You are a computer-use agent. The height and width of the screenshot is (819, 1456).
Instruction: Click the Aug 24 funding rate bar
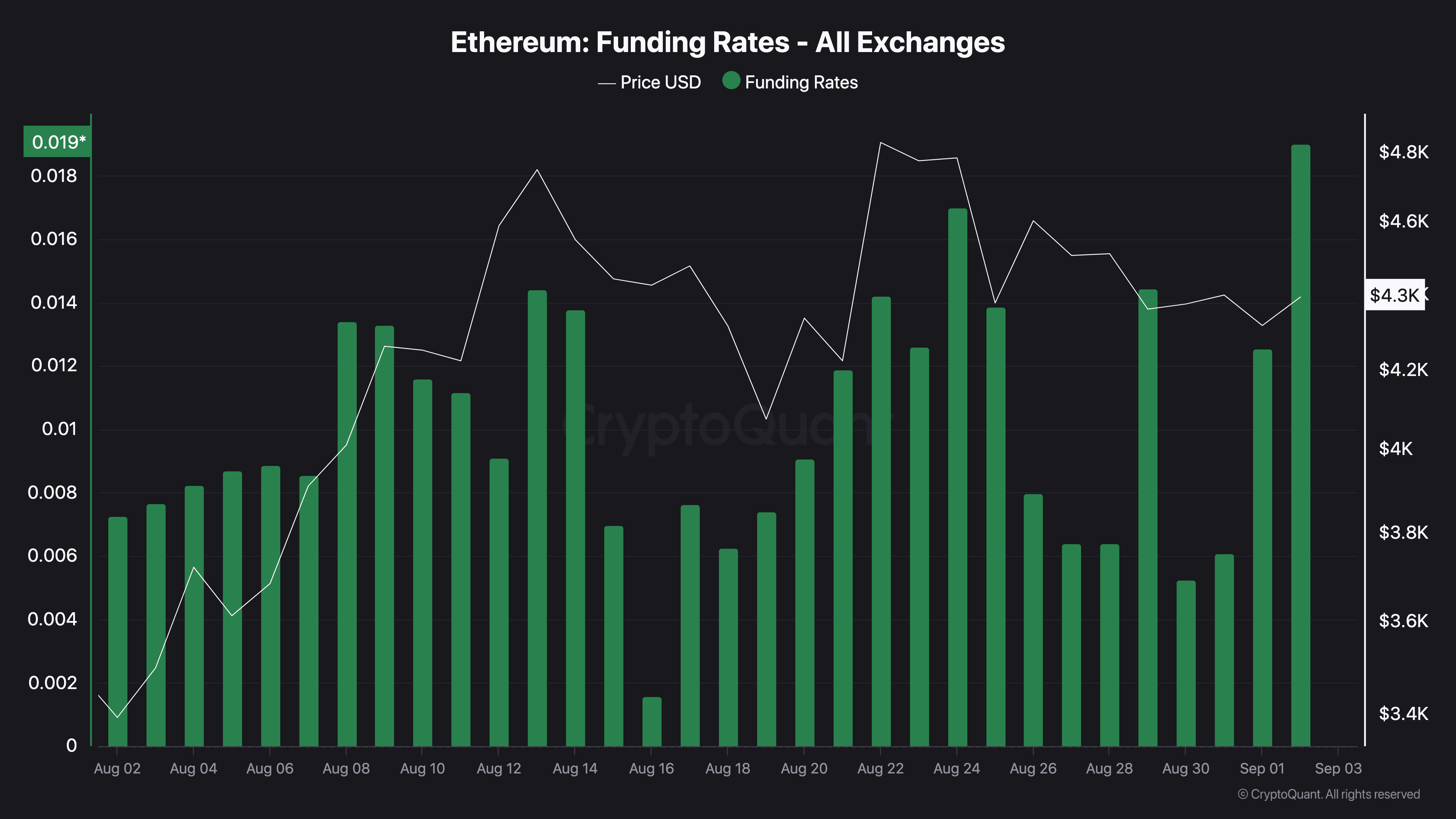click(x=957, y=478)
